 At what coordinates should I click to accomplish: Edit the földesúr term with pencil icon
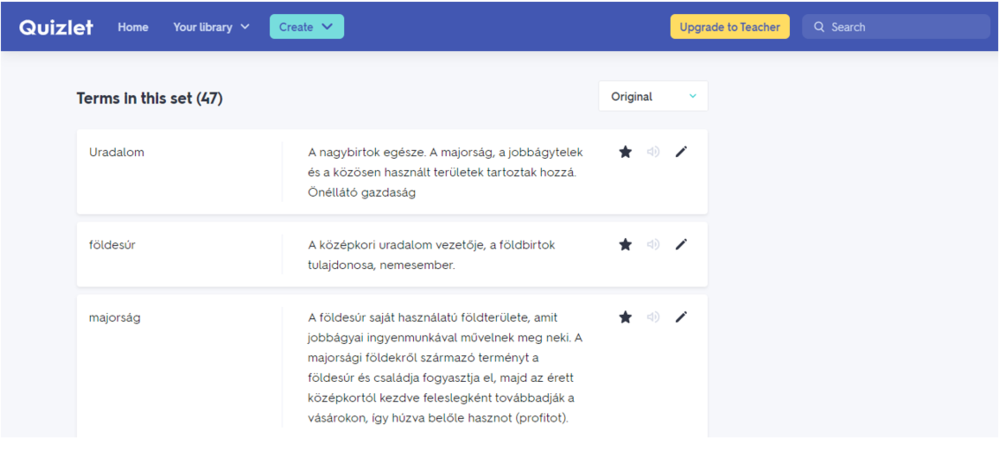(681, 244)
